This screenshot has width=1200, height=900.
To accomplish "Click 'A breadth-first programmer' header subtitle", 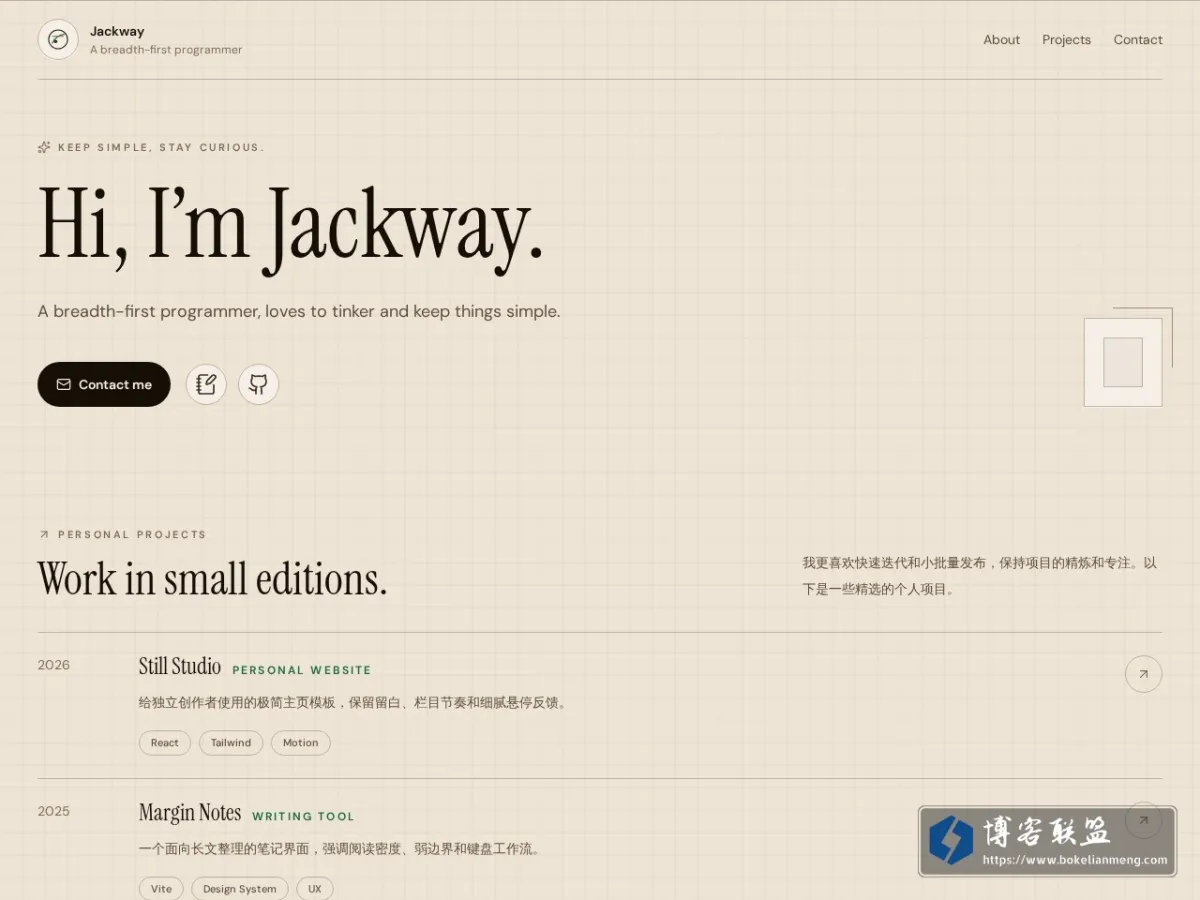I will pyautogui.click(x=166, y=50).
